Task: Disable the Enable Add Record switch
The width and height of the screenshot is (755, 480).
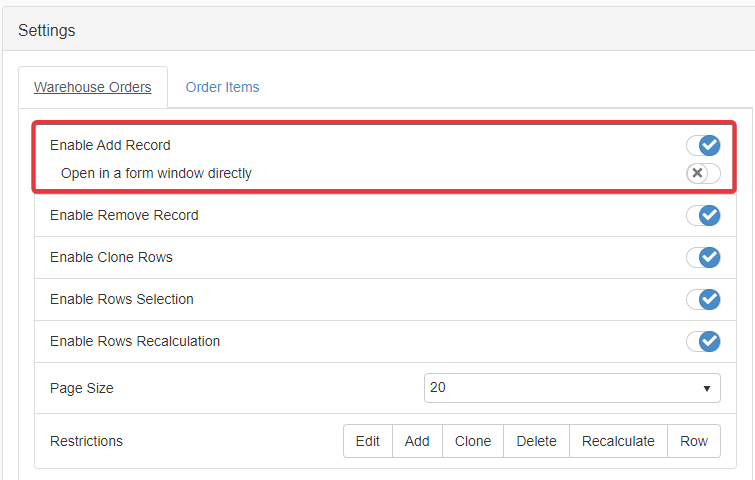Action: point(703,145)
